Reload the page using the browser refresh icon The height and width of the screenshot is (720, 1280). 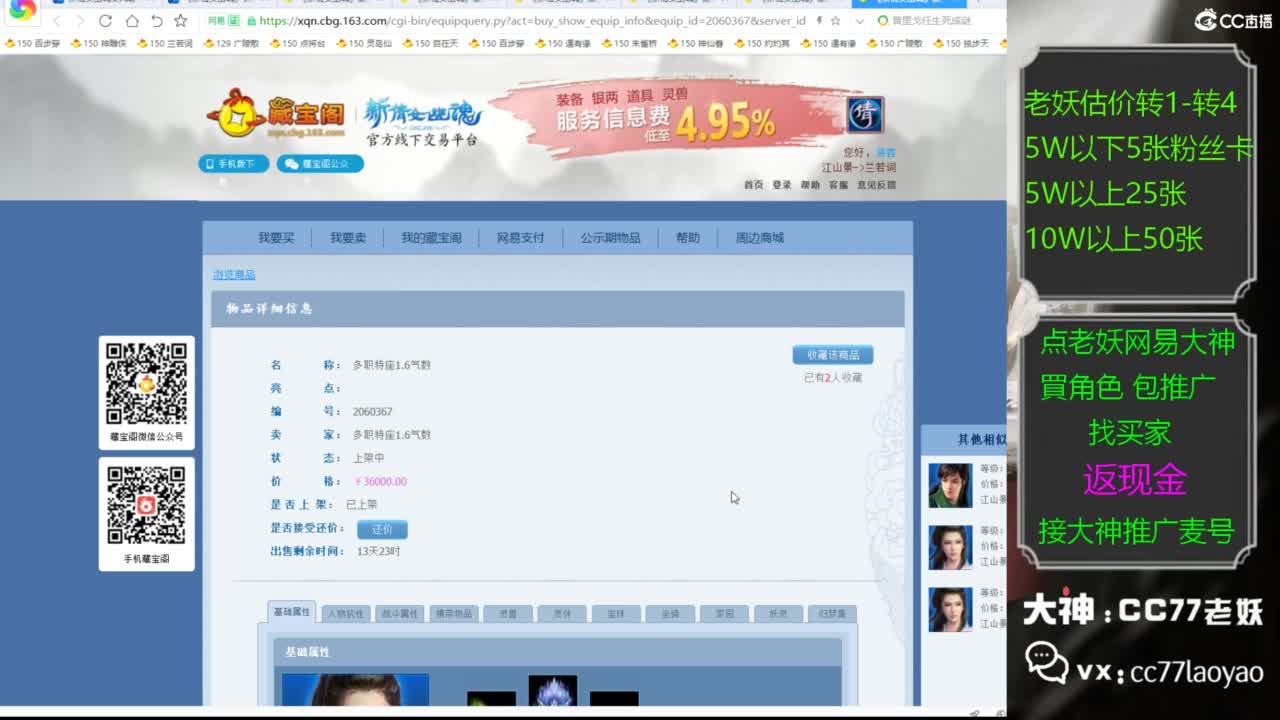[x=105, y=20]
